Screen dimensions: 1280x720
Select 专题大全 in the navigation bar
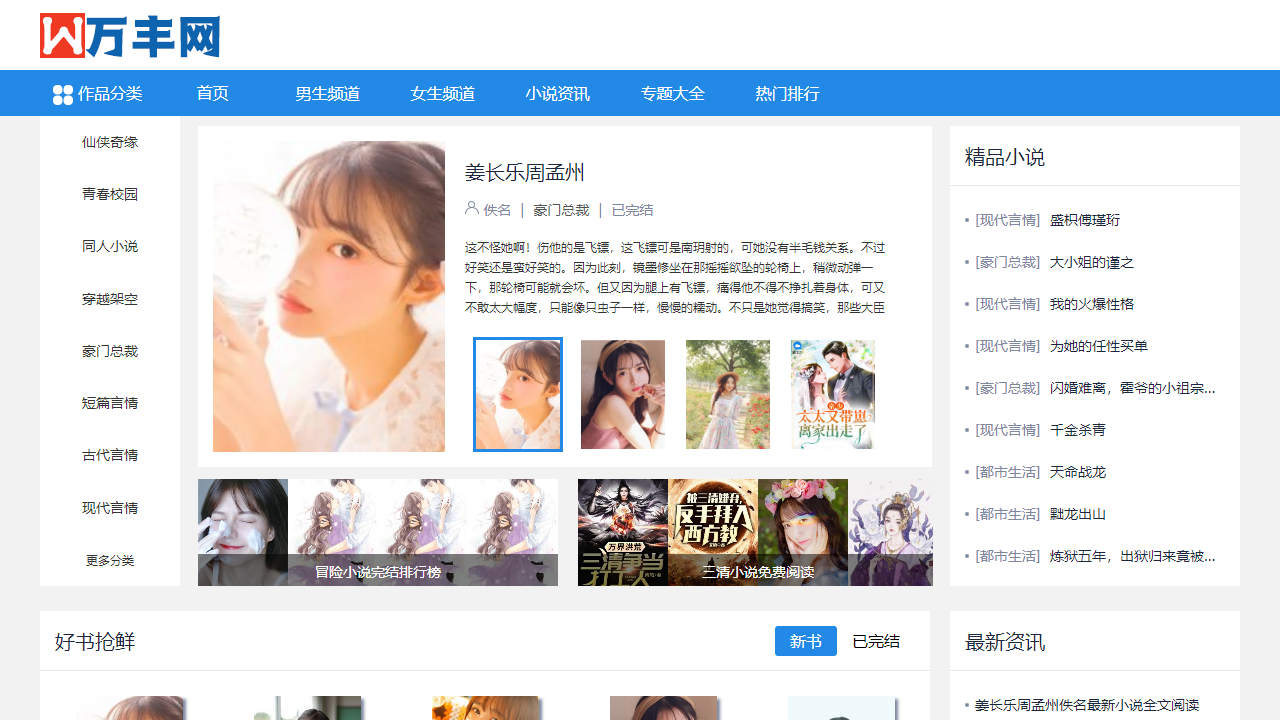673,94
